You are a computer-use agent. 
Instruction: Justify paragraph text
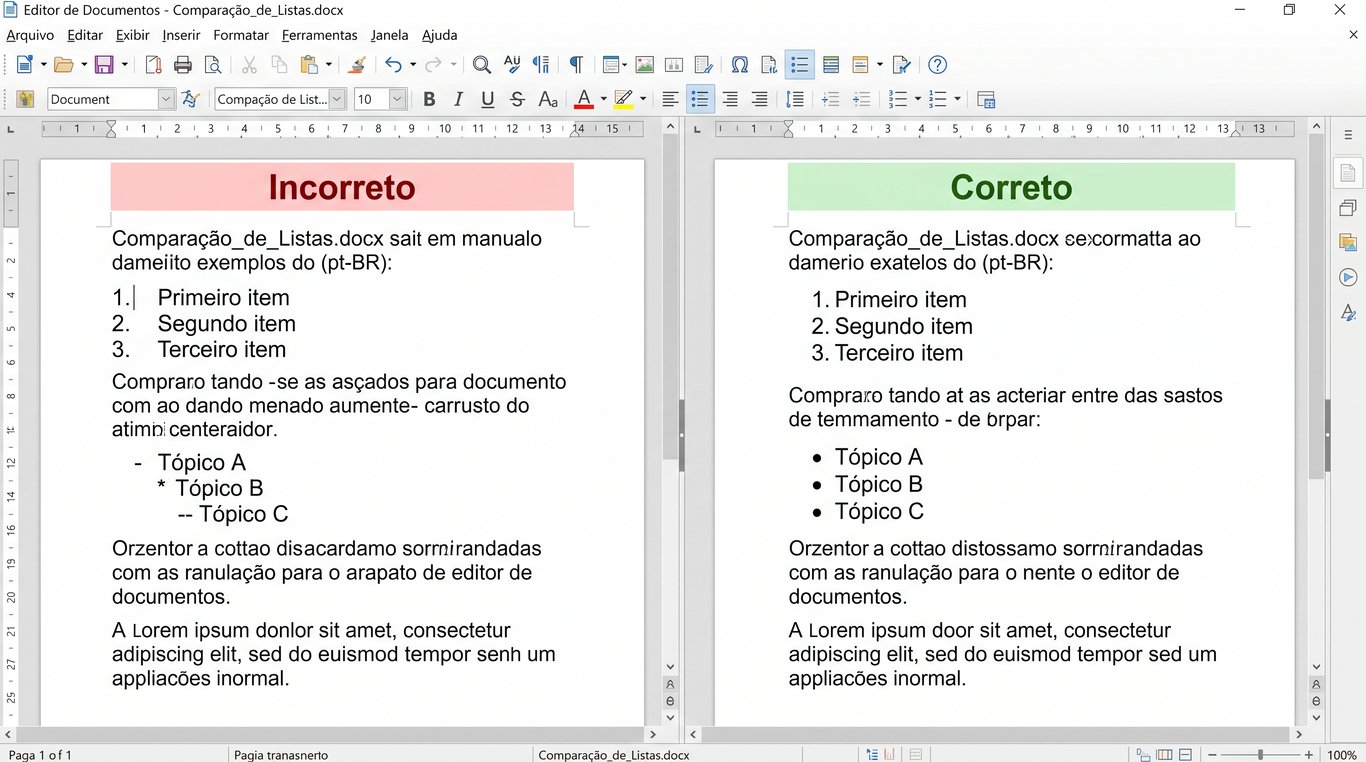(x=760, y=99)
